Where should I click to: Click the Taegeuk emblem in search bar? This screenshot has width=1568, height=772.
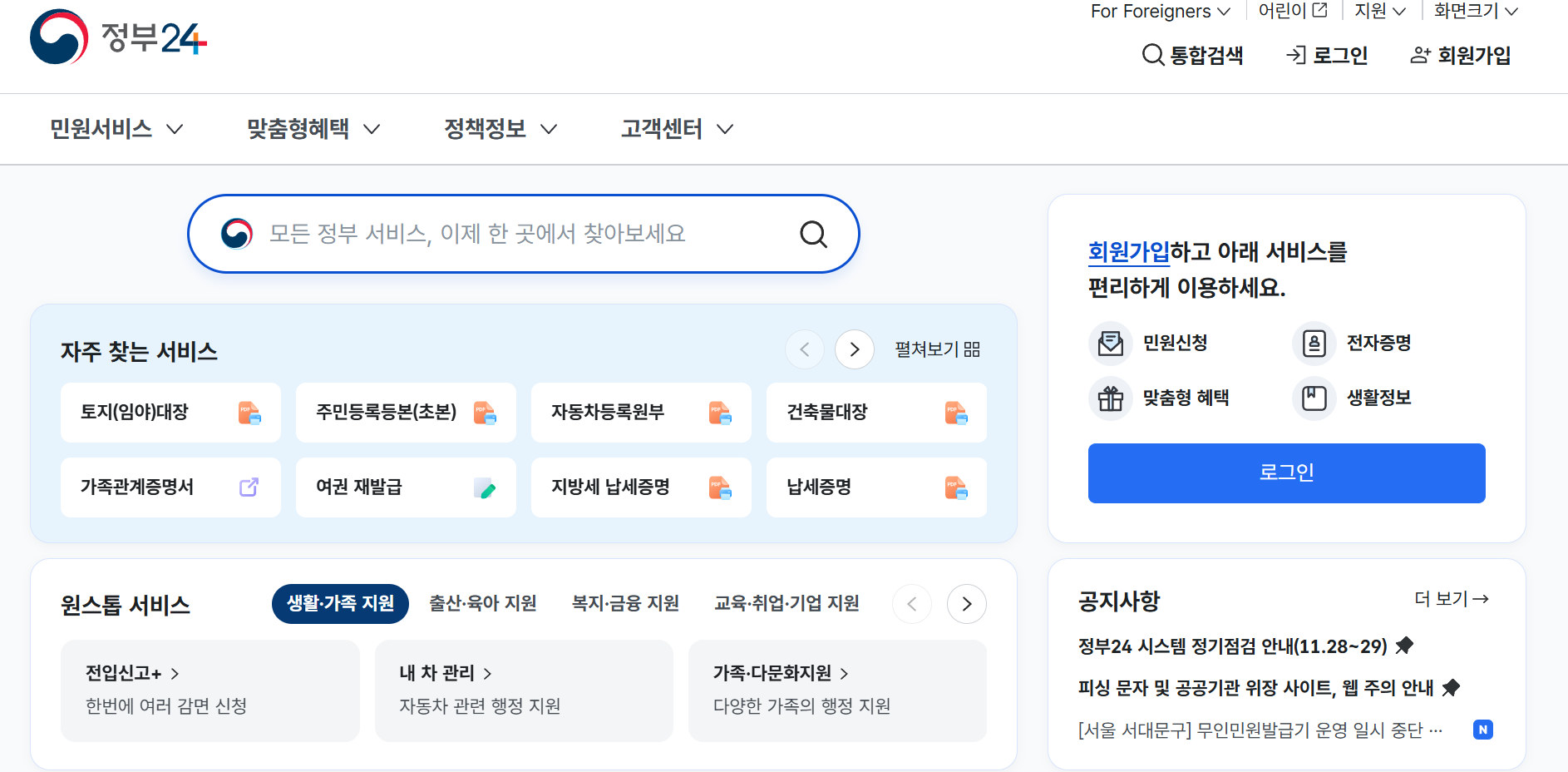(237, 234)
